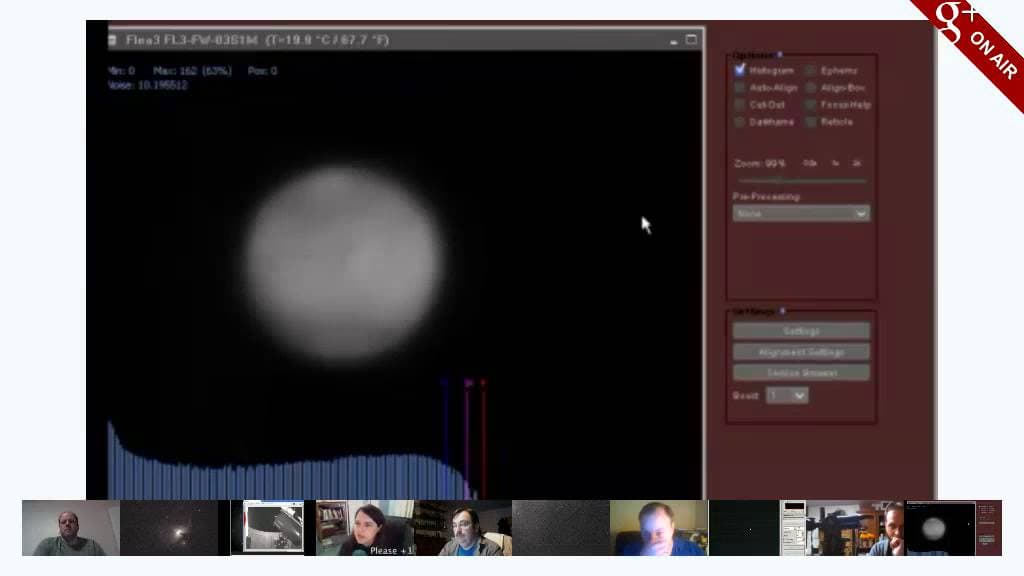Click the Noise: 10.195512 readout
This screenshot has height=576, width=1024.
148,85
